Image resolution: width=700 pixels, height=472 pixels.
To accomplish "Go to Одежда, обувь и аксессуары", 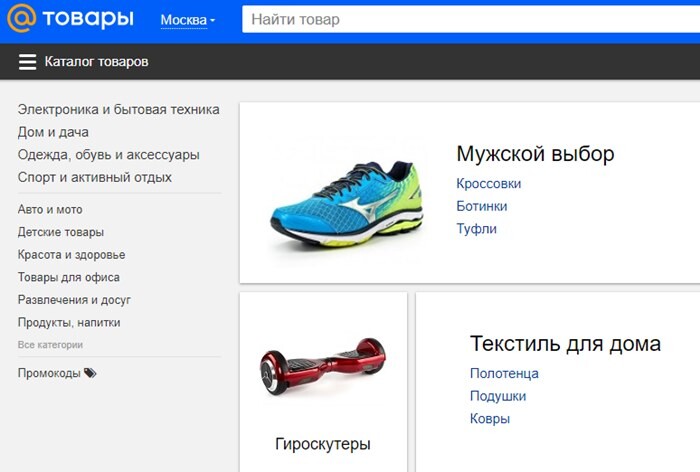I will point(108,155).
